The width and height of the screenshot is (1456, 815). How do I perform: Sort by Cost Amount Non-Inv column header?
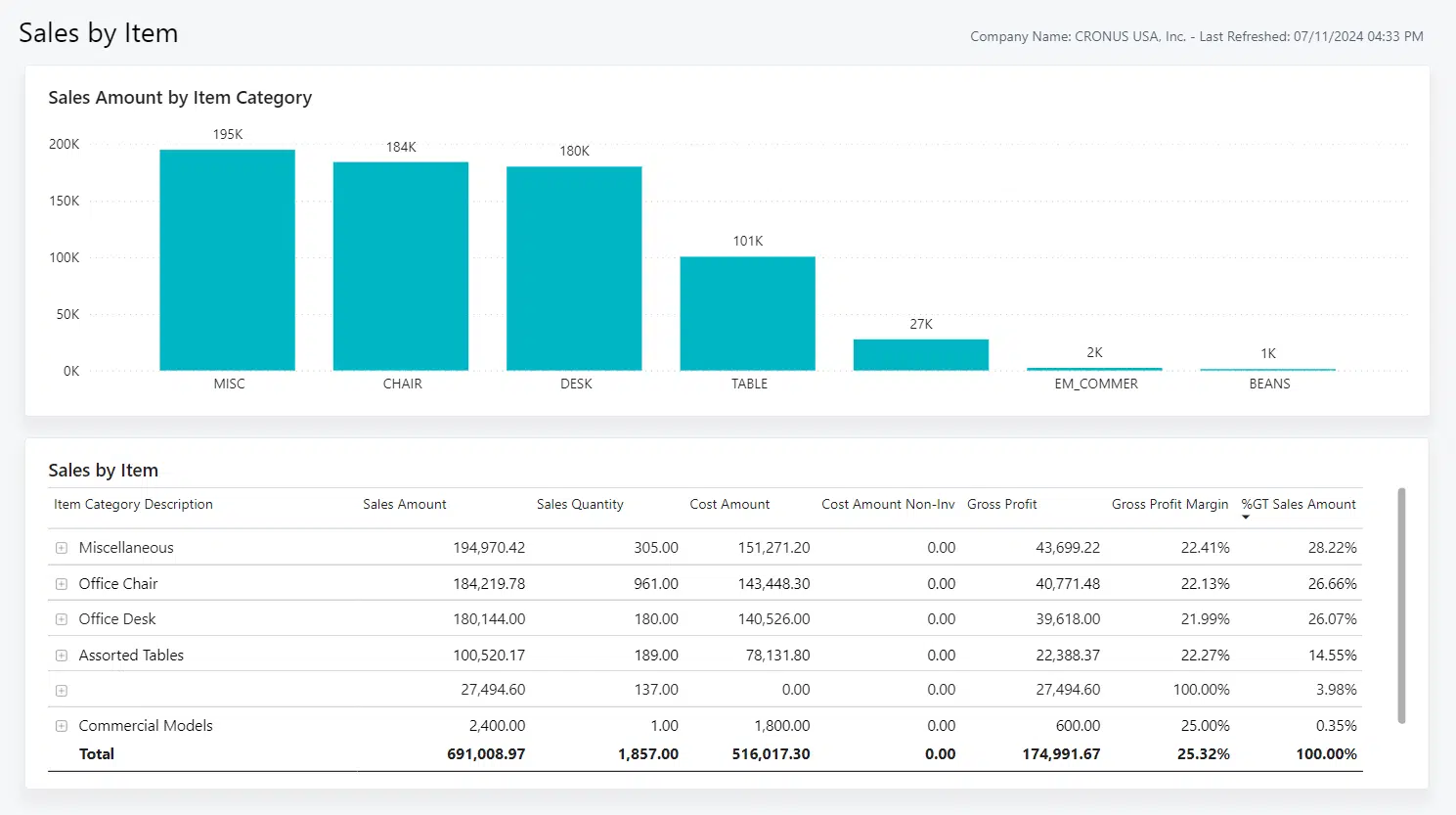pos(888,504)
